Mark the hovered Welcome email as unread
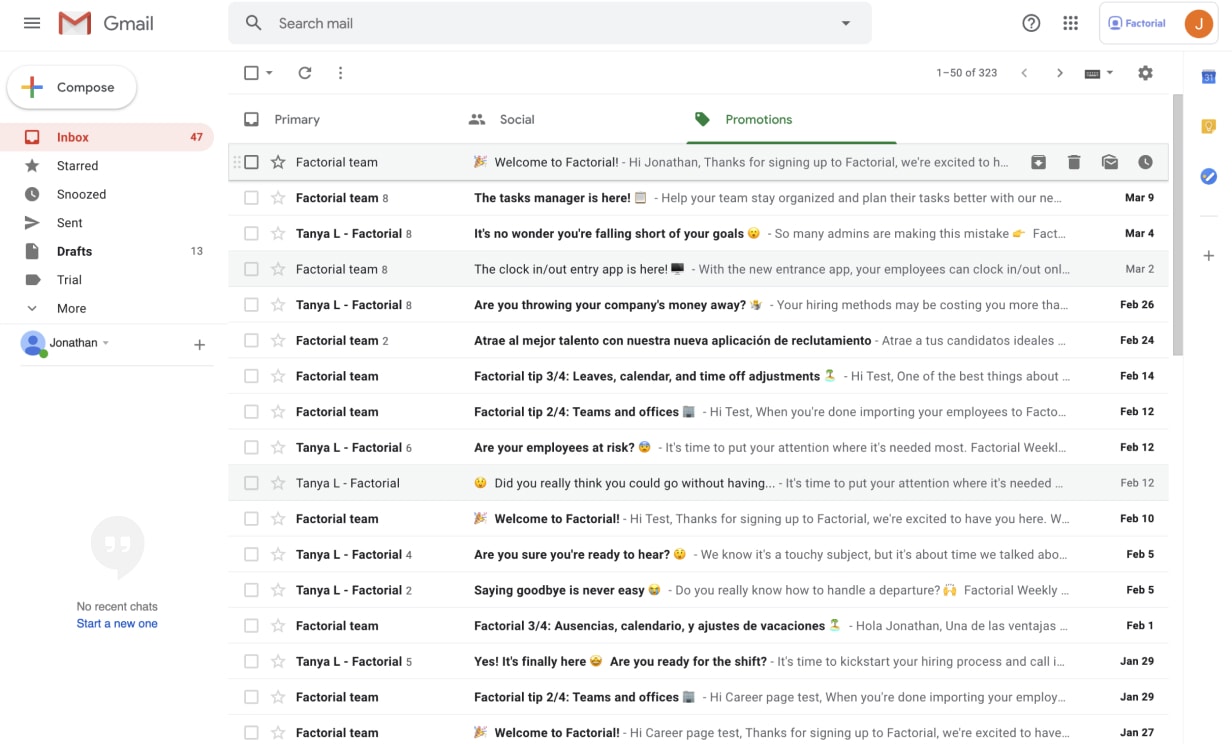The width and height of the screenshot is (1232, 744). 1110,162
